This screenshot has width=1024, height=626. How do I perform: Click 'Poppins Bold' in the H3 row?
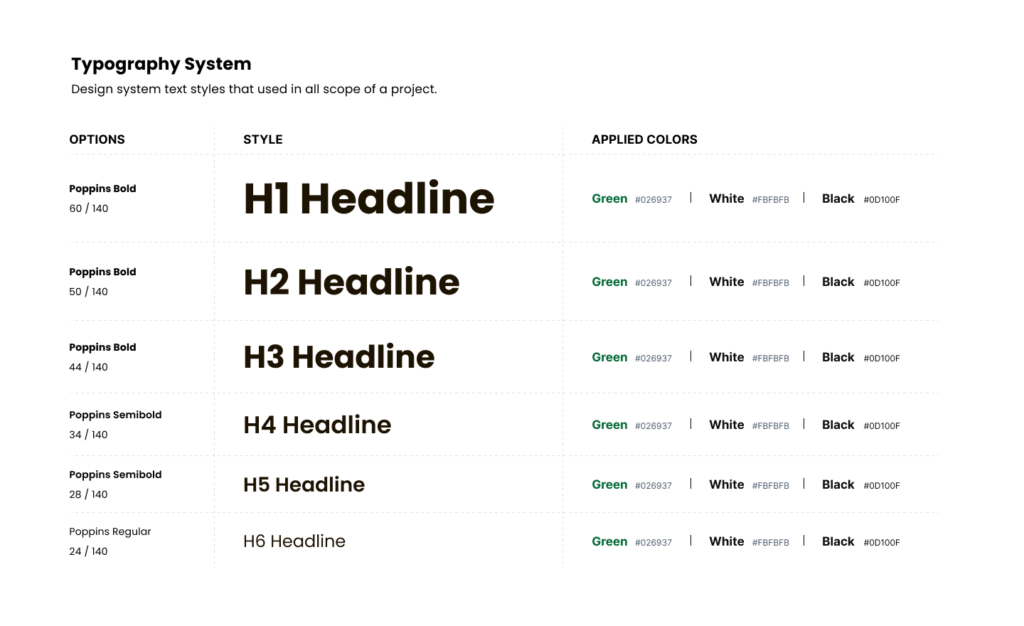103,347
